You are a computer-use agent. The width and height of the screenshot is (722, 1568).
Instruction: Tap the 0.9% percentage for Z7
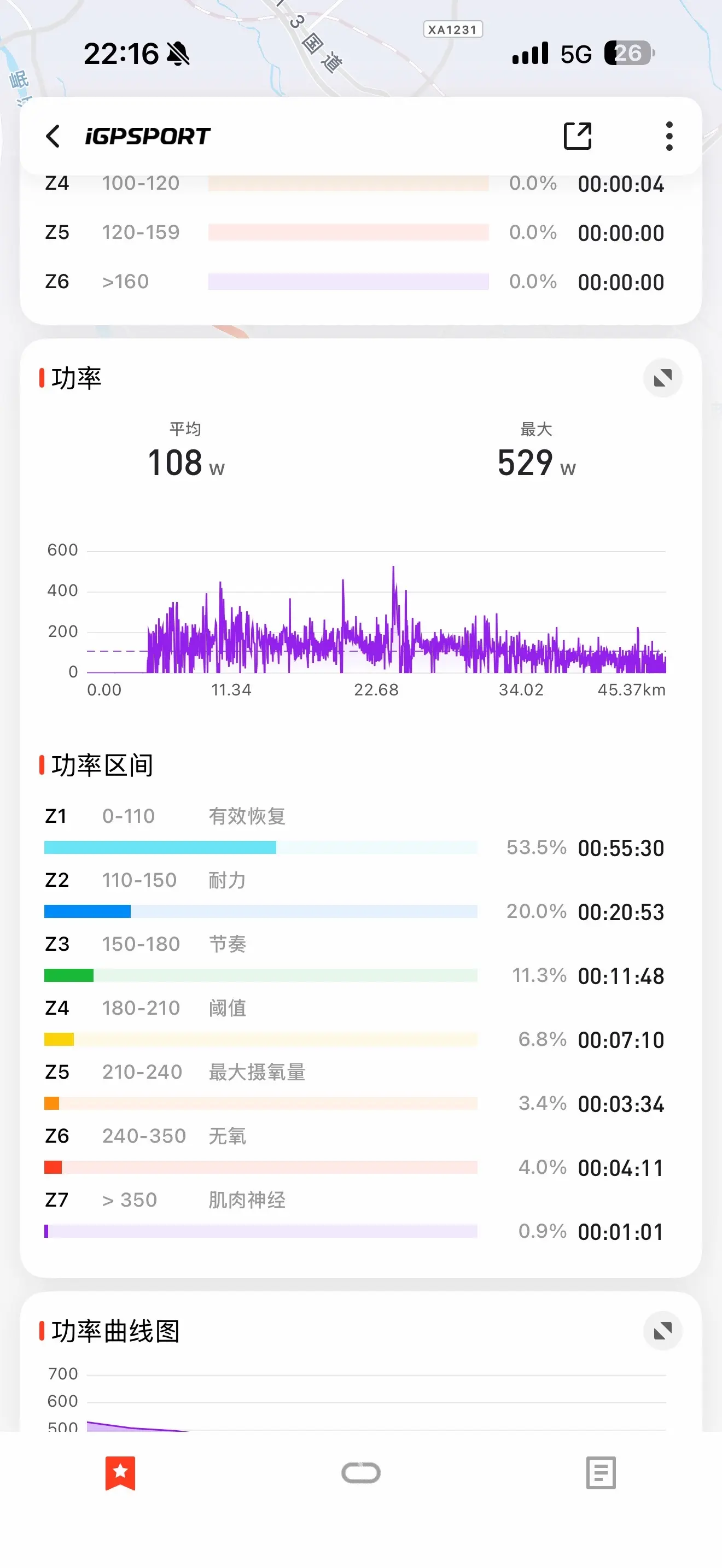(543, 1231)
